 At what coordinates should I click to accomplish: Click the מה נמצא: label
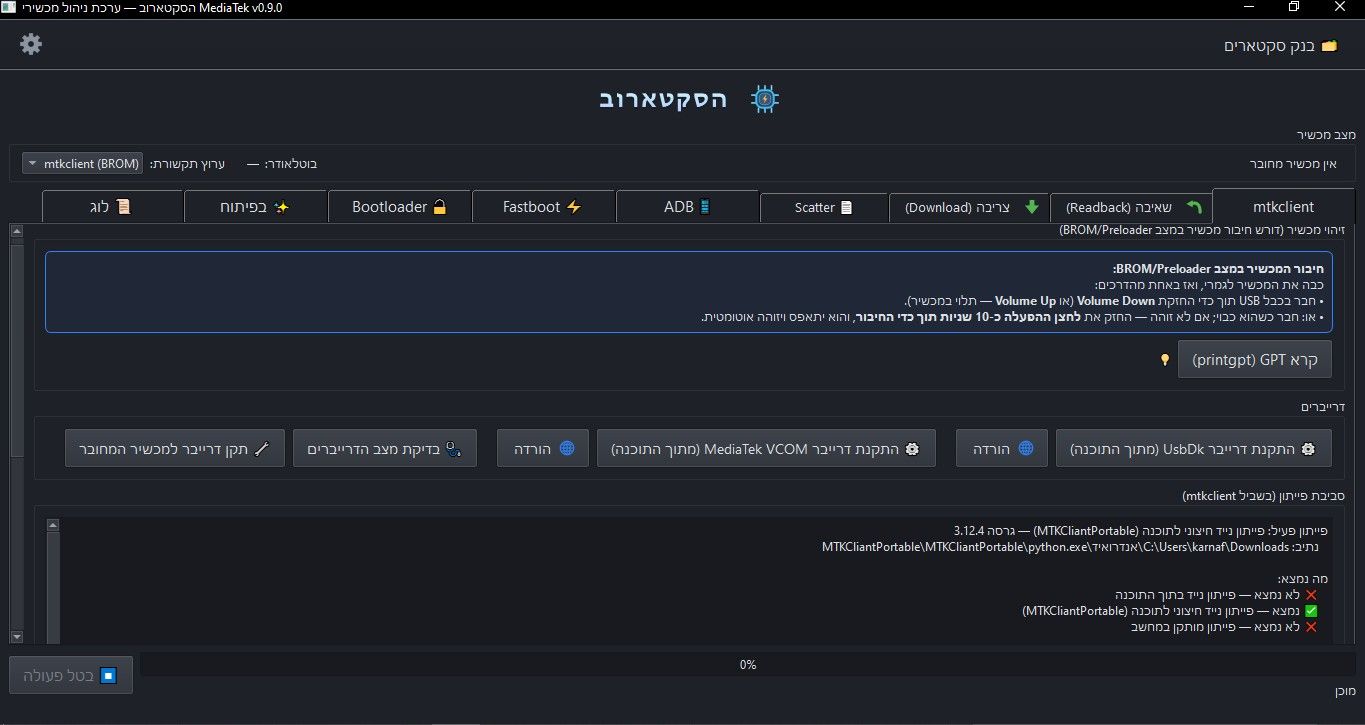[1302, 578]
